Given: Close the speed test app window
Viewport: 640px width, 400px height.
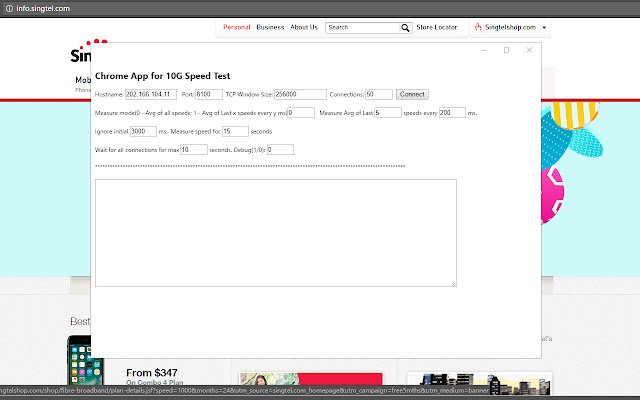Looking at the screenshot, I should pyautogui.click(x=529, y=50).
